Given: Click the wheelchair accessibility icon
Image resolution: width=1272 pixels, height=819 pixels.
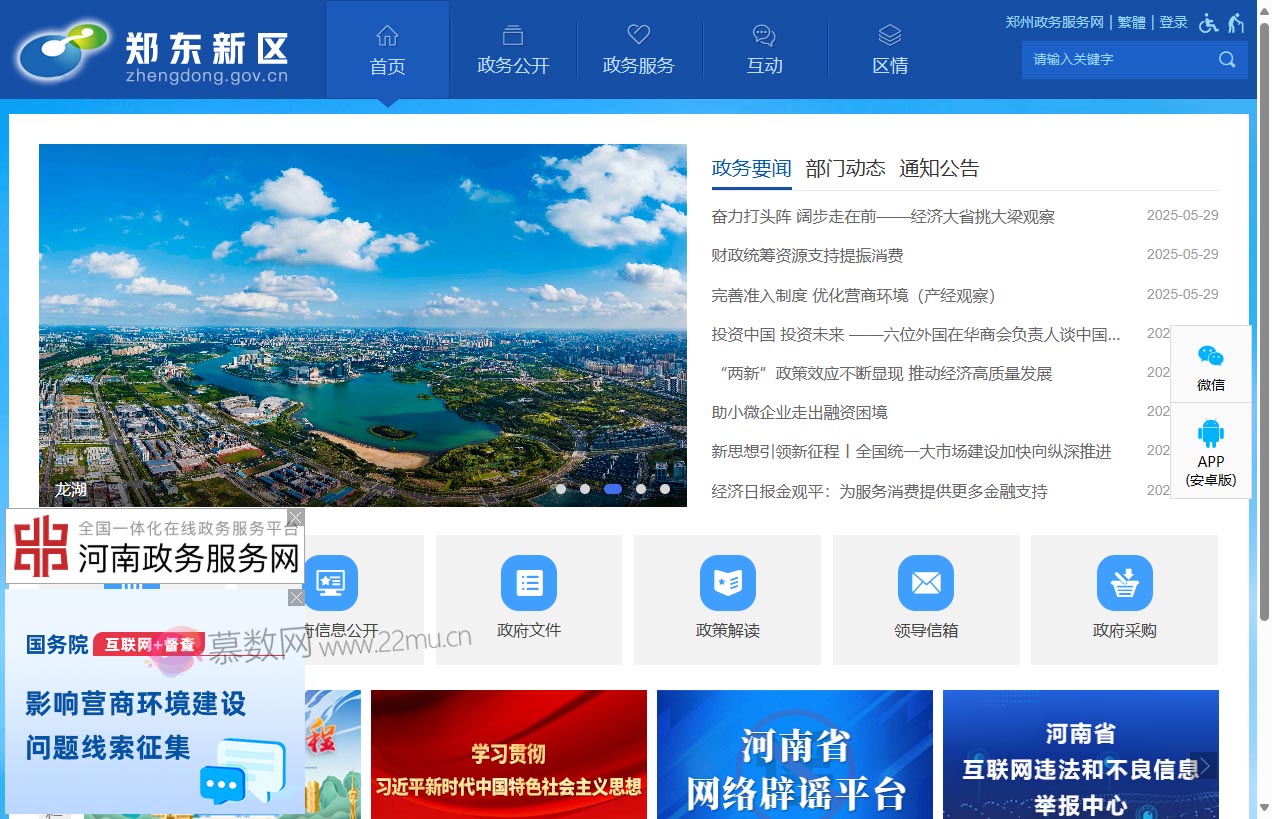Looking at the screenshot, I should 1207,22.
